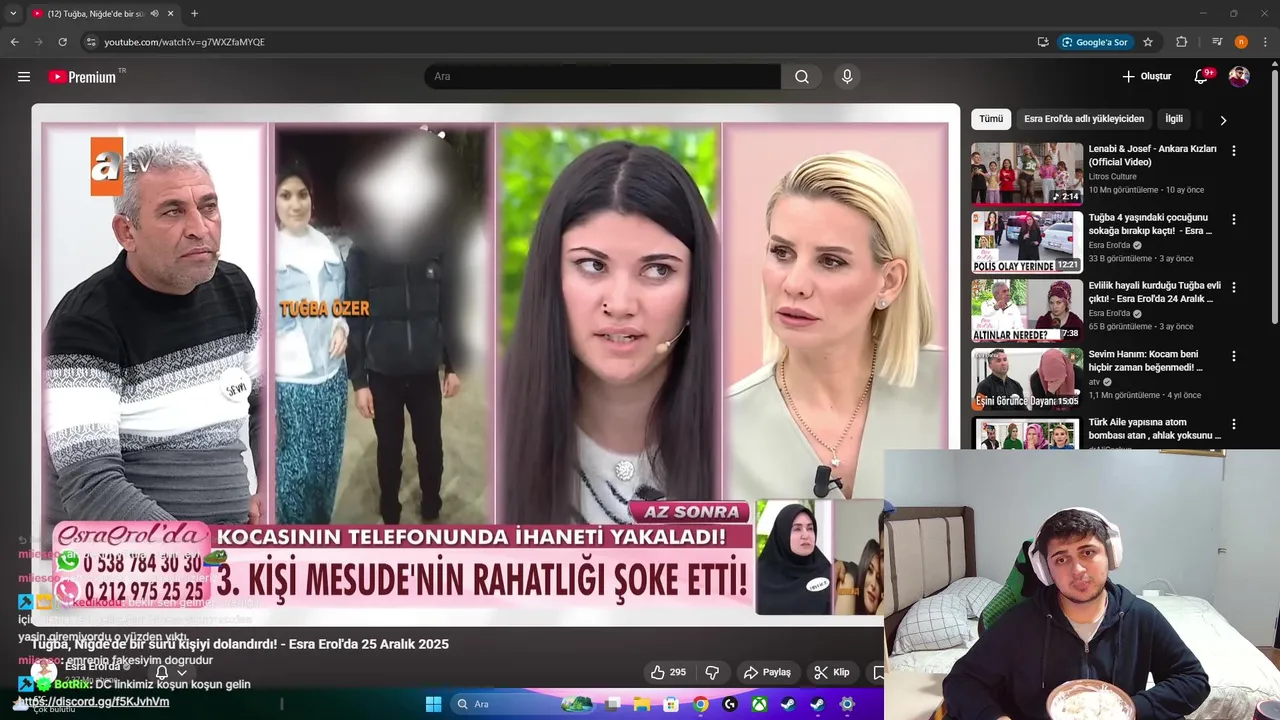The width and height of the screenshot is (1280, 720).
Task: Click the 'Paylaş' share button
Action: point(767,672)
